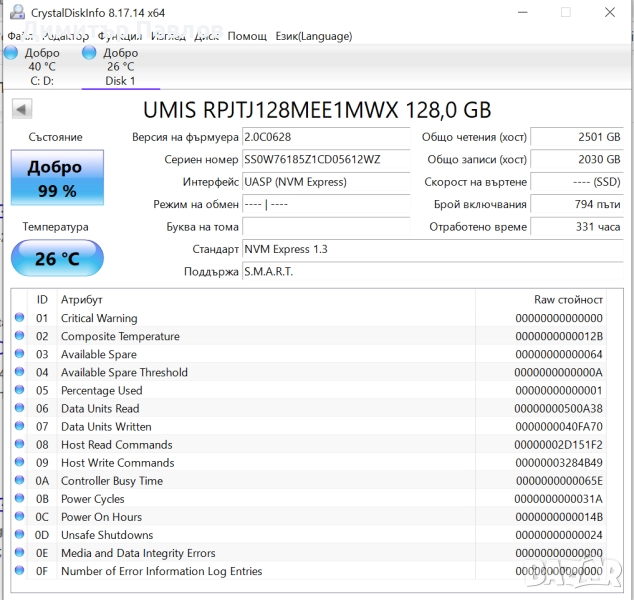Click status dot of Percentage Used row
This screenshot has height=600, width=634.
[19, 390]
